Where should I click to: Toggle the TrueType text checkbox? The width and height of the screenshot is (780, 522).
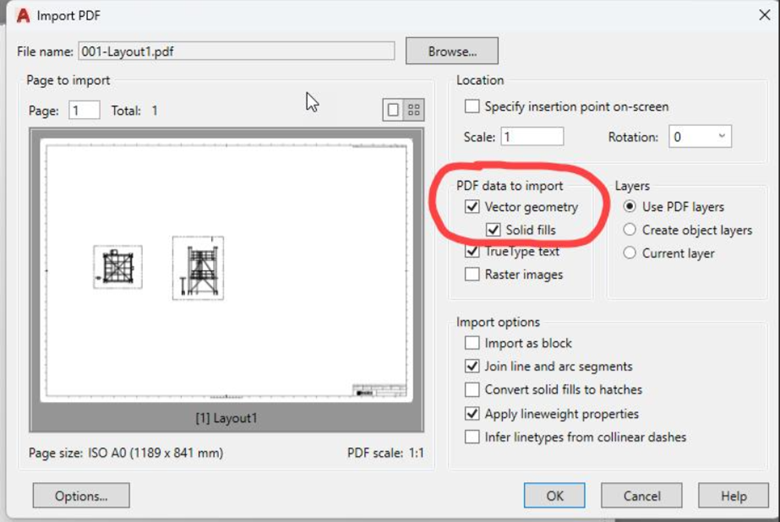[472, 251]
